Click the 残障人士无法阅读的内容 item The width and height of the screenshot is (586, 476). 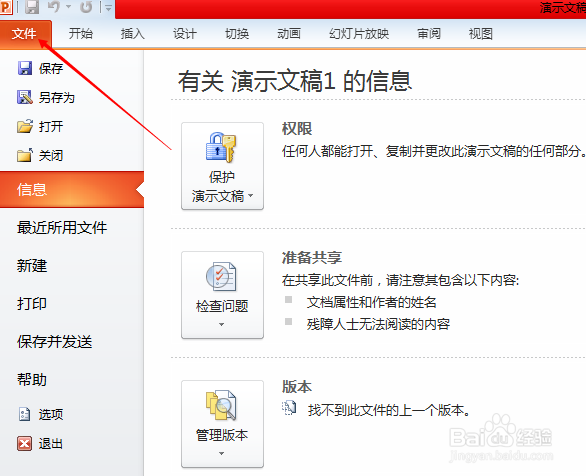tap(378, 324)
